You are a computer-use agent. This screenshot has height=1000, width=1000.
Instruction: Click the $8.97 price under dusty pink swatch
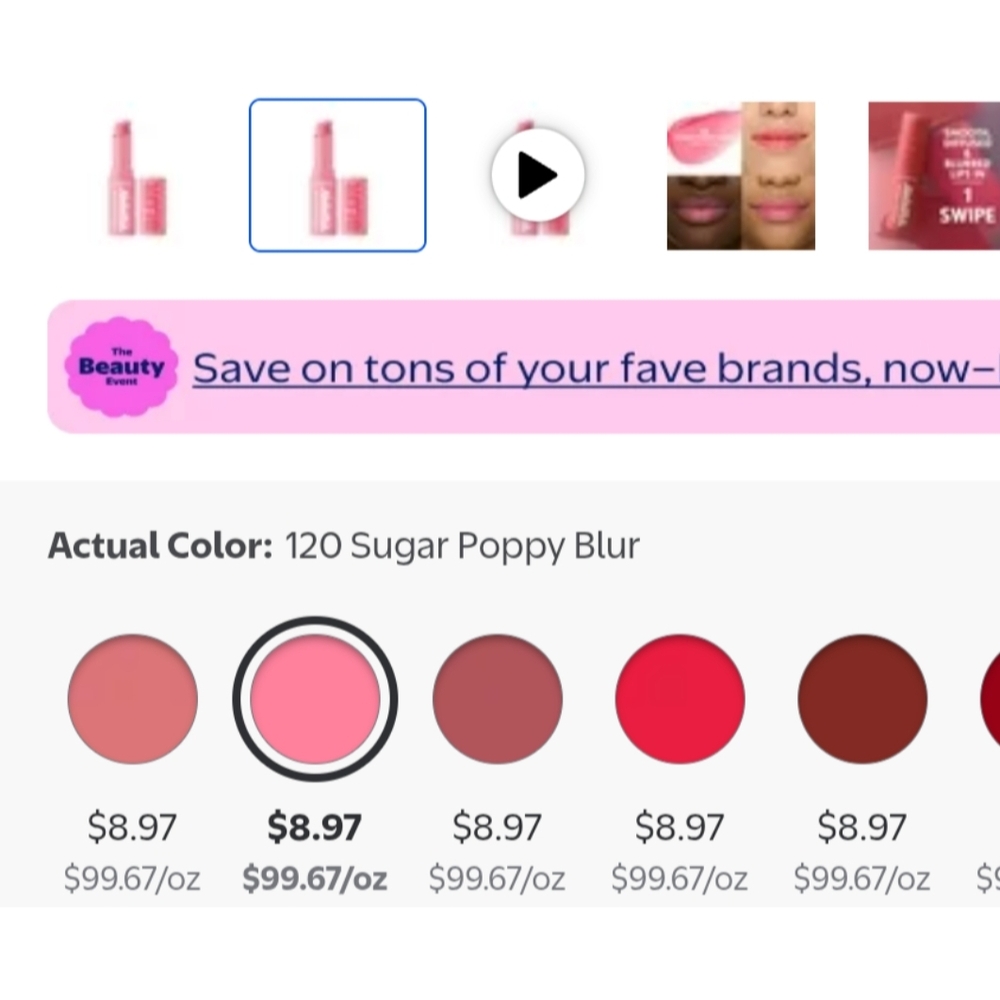132,827
